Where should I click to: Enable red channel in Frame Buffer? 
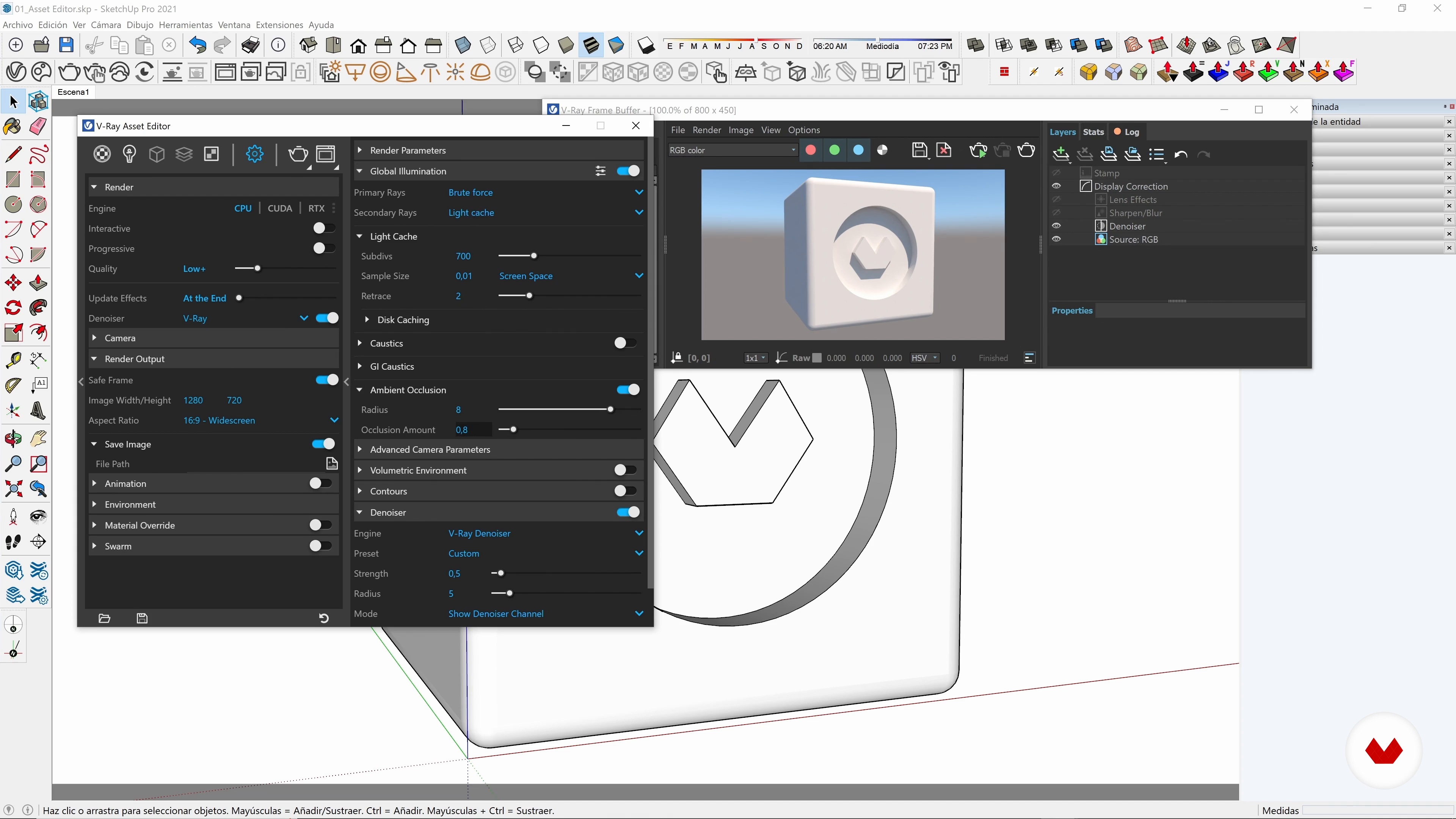811,150
